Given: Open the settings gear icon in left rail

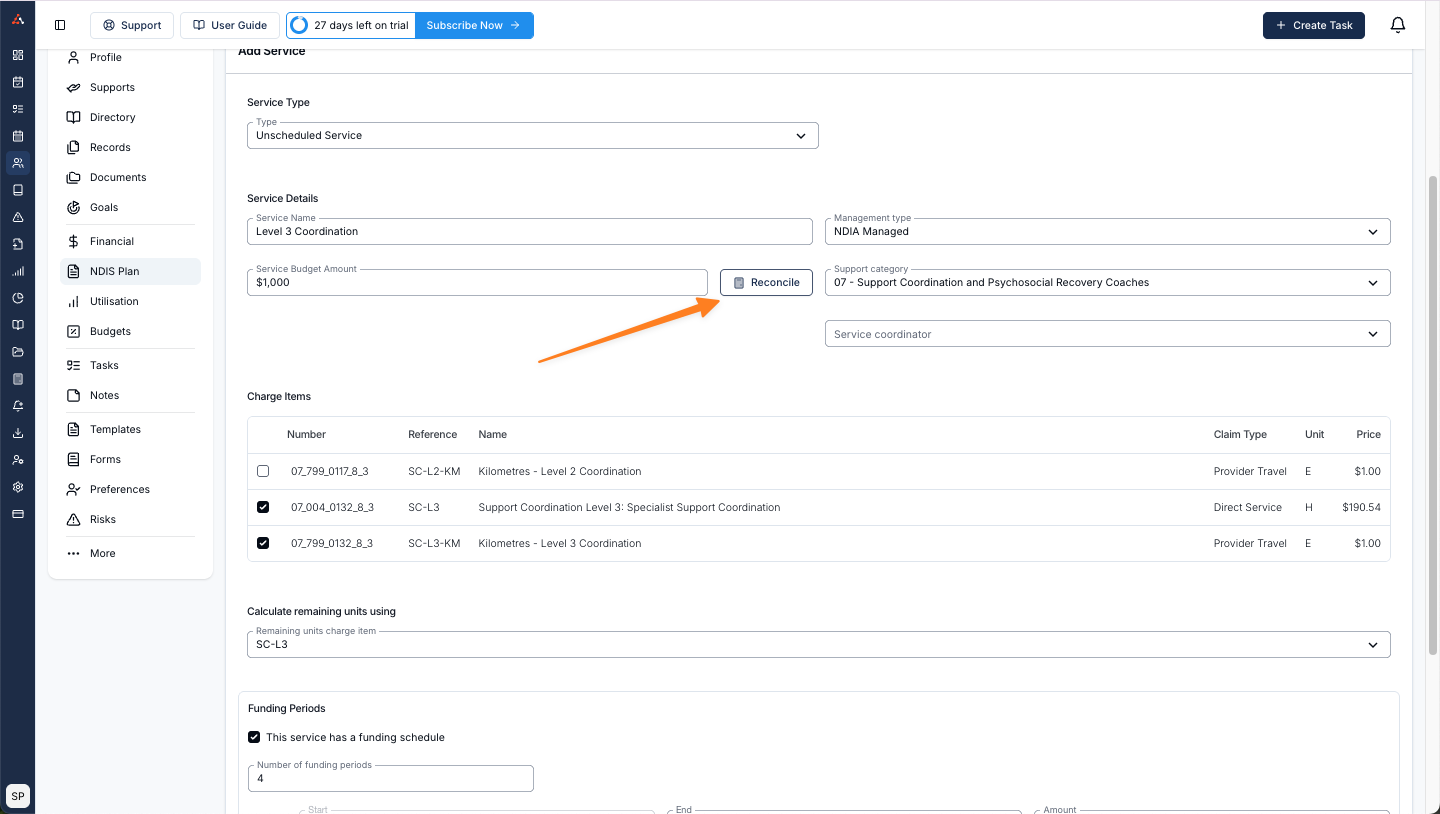Looking at the screenshot, I should pos(17,487).
